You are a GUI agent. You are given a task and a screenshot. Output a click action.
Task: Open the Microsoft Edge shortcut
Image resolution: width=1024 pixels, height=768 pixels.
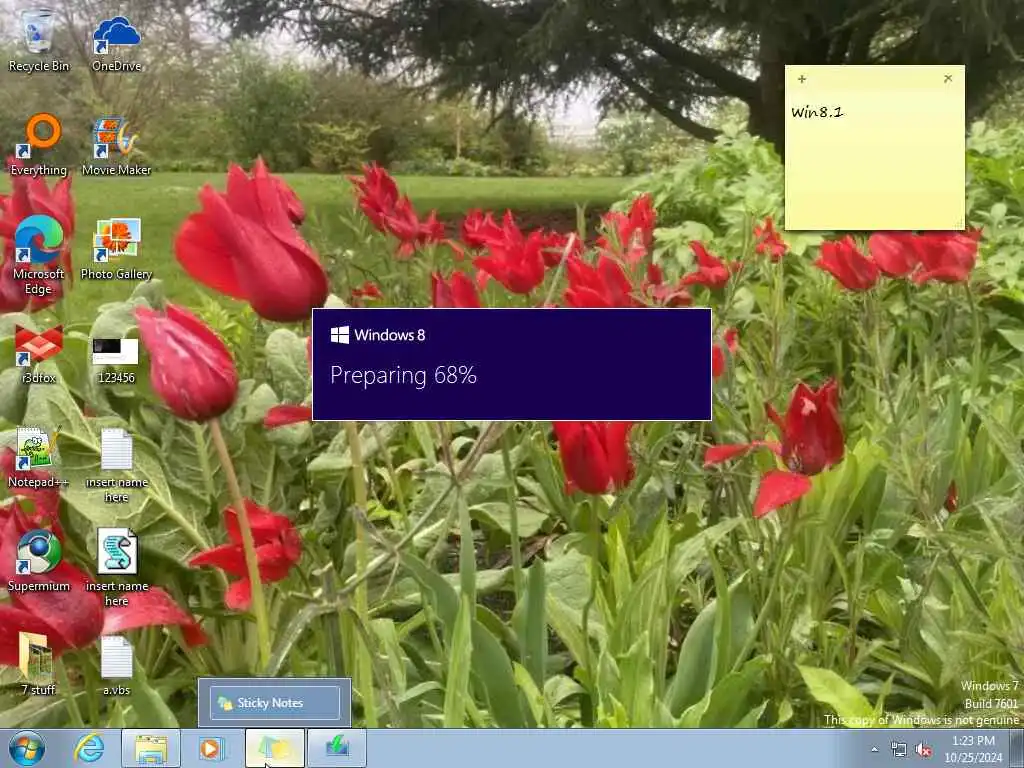39,255
